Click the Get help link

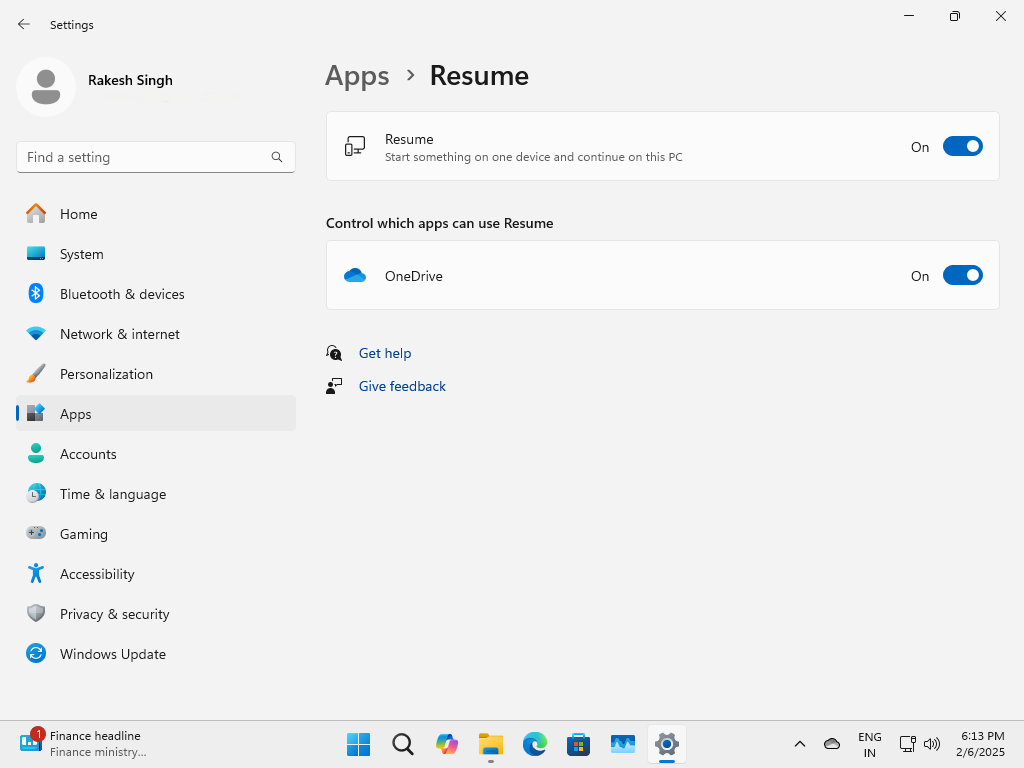[x=385, y=353]
